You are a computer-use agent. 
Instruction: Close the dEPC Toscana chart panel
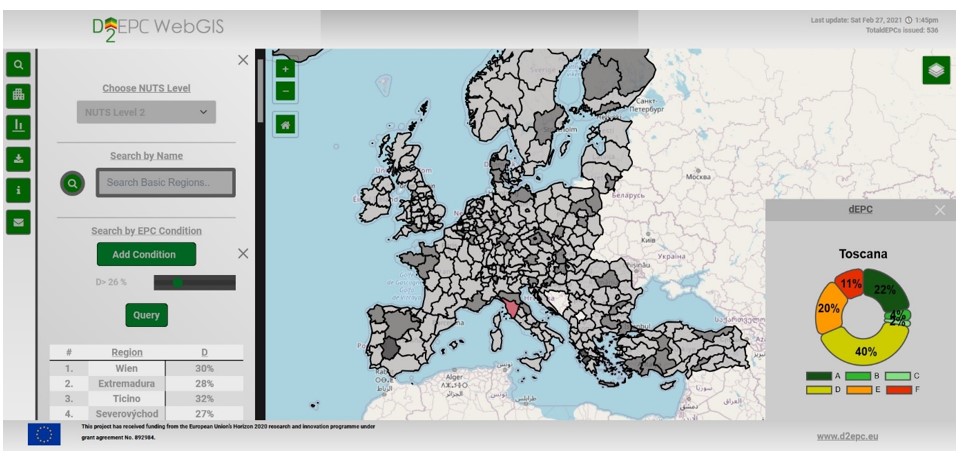[940, 211]
